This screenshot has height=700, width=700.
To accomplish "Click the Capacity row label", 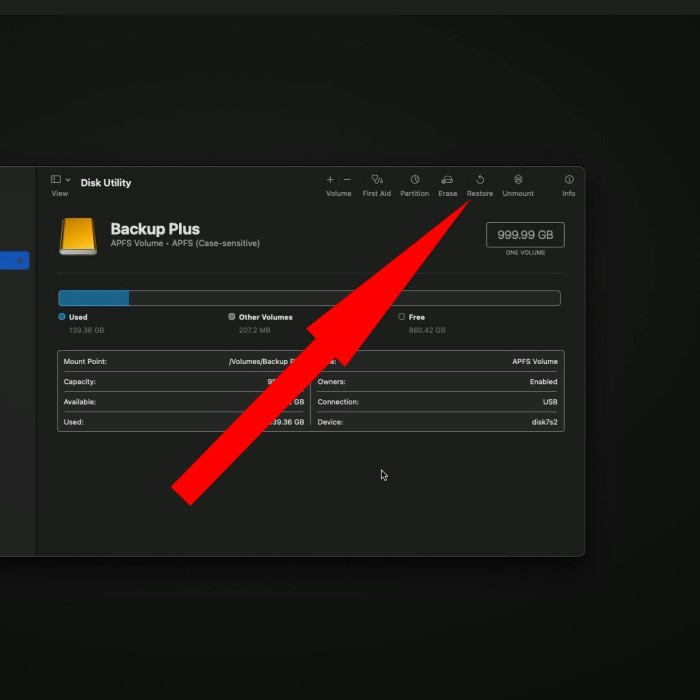I will (79, 382).
